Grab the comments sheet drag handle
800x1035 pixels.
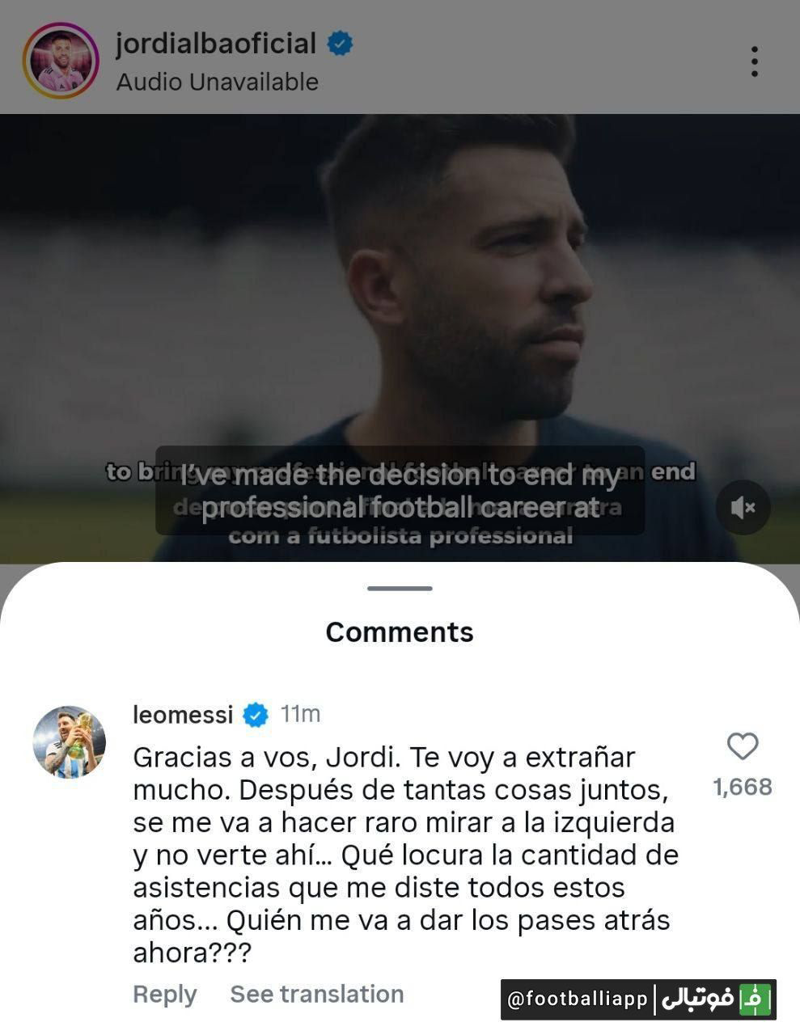(x=400, y=588)
